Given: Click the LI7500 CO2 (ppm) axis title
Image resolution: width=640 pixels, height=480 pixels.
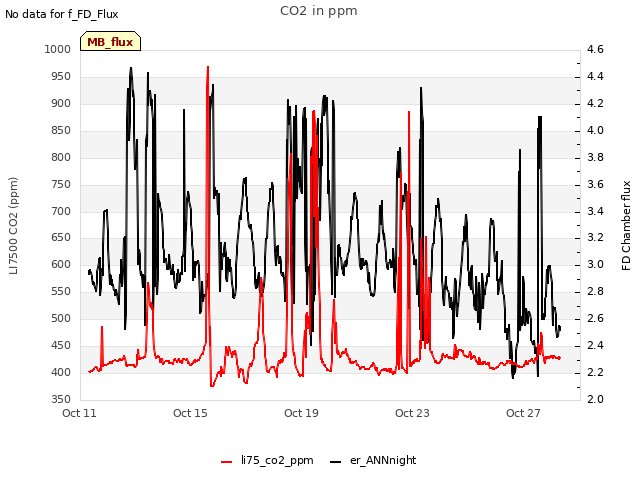Looking at the screenshot, I should point(13,226).
